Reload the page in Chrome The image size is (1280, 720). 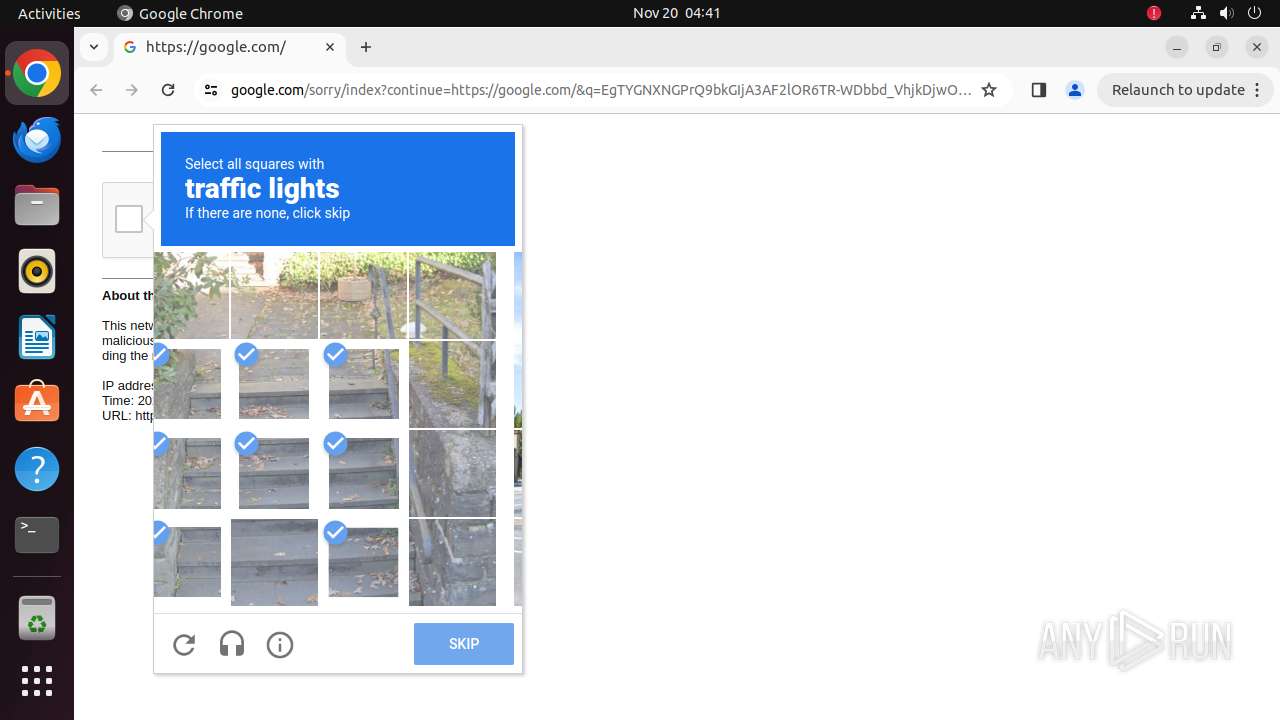[168, 90]
